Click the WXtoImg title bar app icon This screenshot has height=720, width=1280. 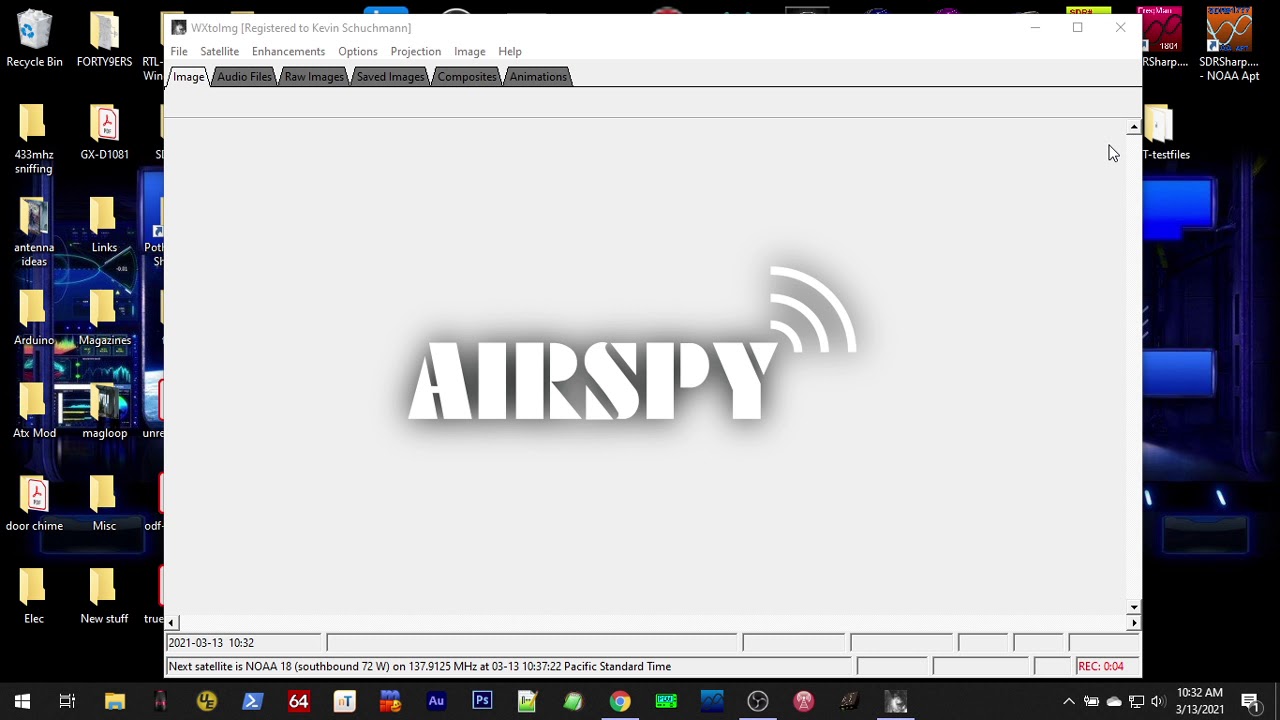click(x=178, y=28)
